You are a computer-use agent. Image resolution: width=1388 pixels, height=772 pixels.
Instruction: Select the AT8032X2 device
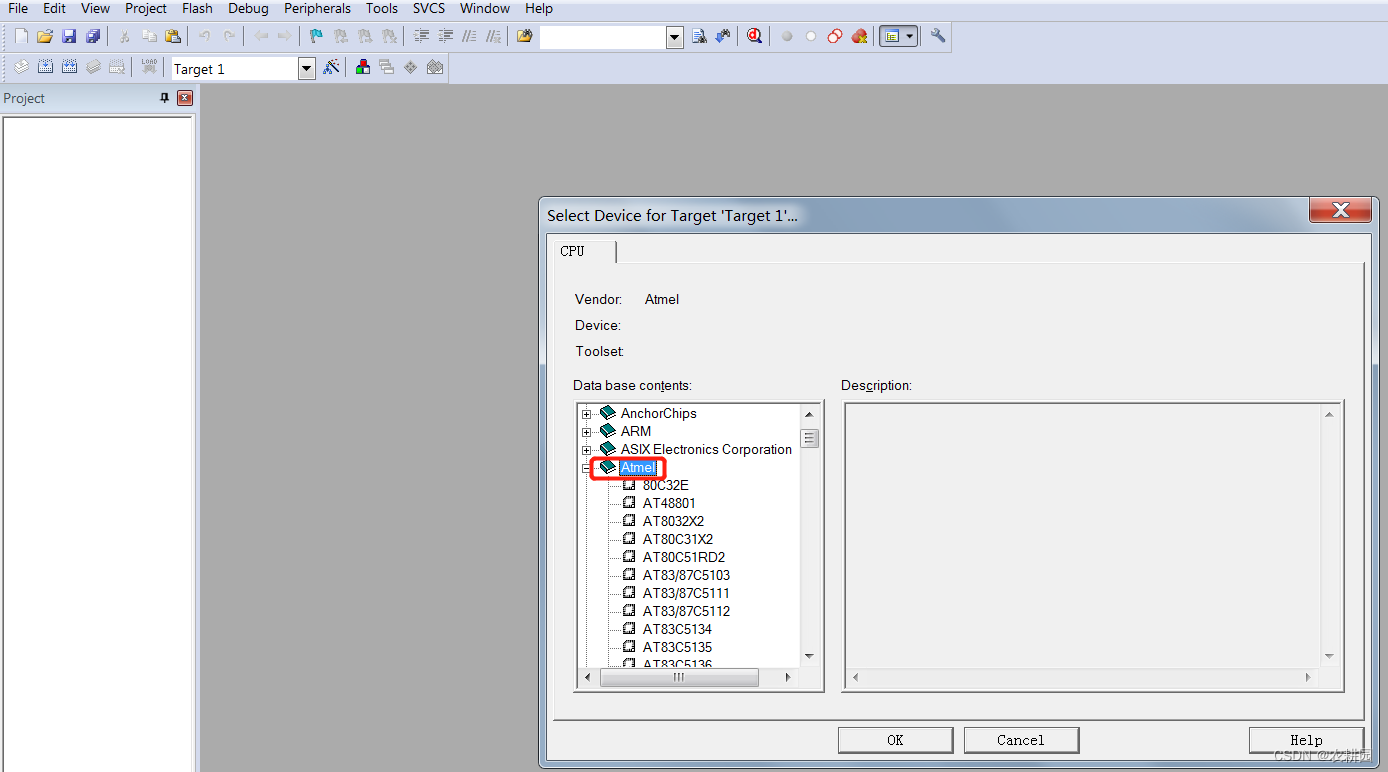673,521
